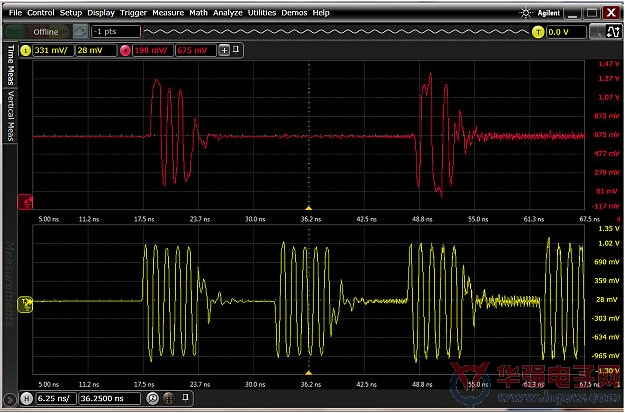Toggle channel 4 red button
The height and width of the screenshot is (413, 625).
click(x=125, y=51)
